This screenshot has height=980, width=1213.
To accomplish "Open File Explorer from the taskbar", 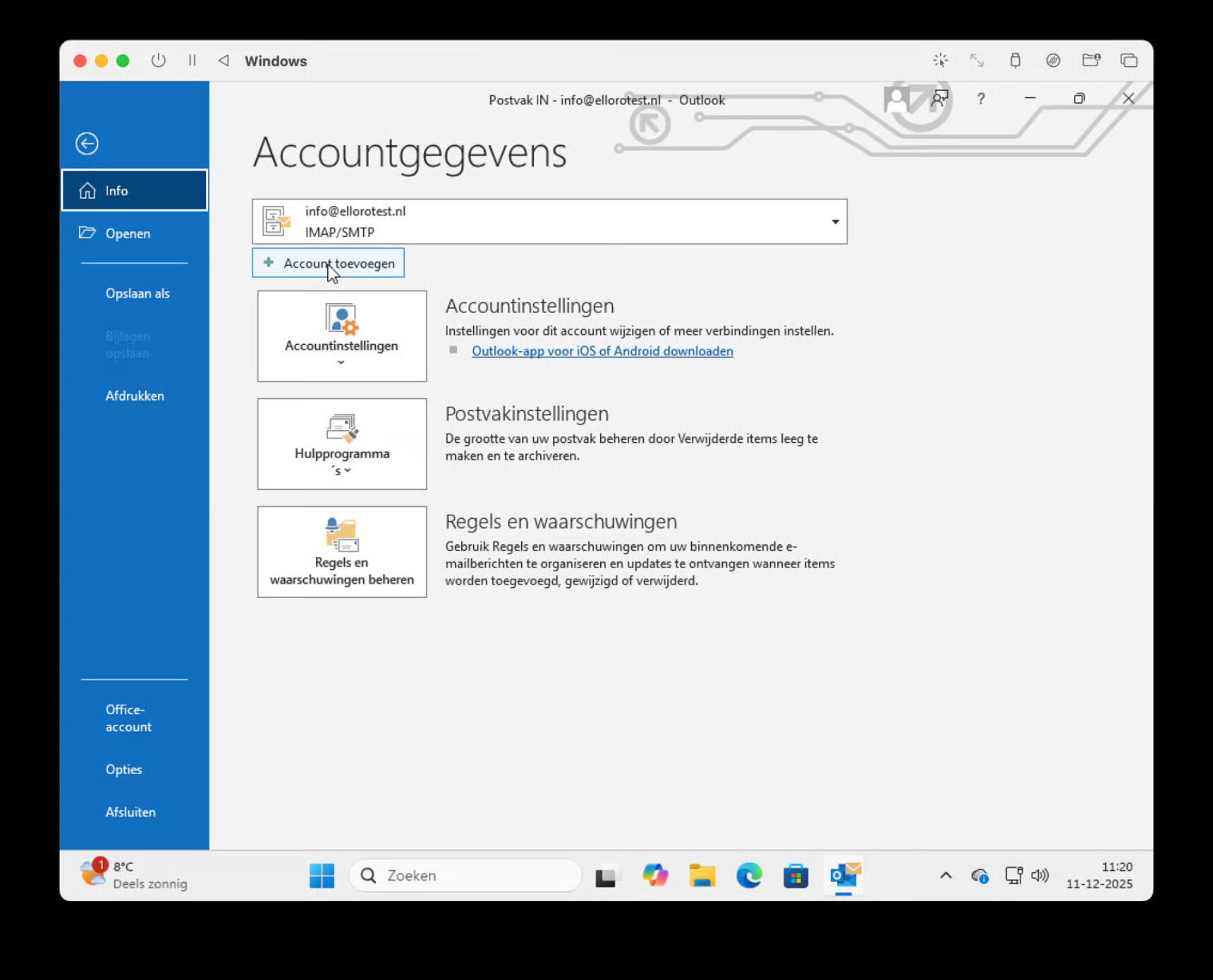I will point(702,876).
